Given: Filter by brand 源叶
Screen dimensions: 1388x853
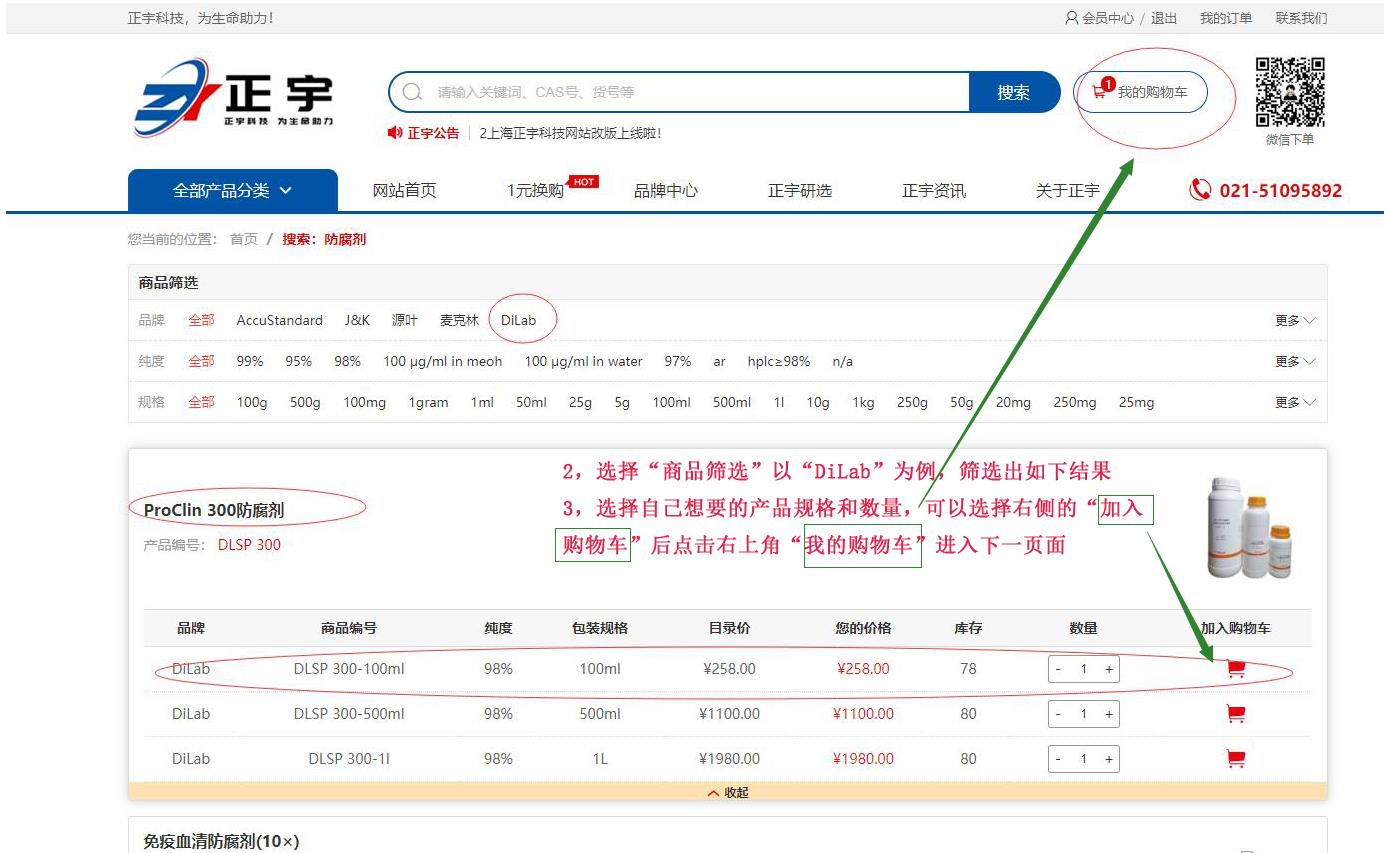Looking at the screenshot, I should click(405, 320).
